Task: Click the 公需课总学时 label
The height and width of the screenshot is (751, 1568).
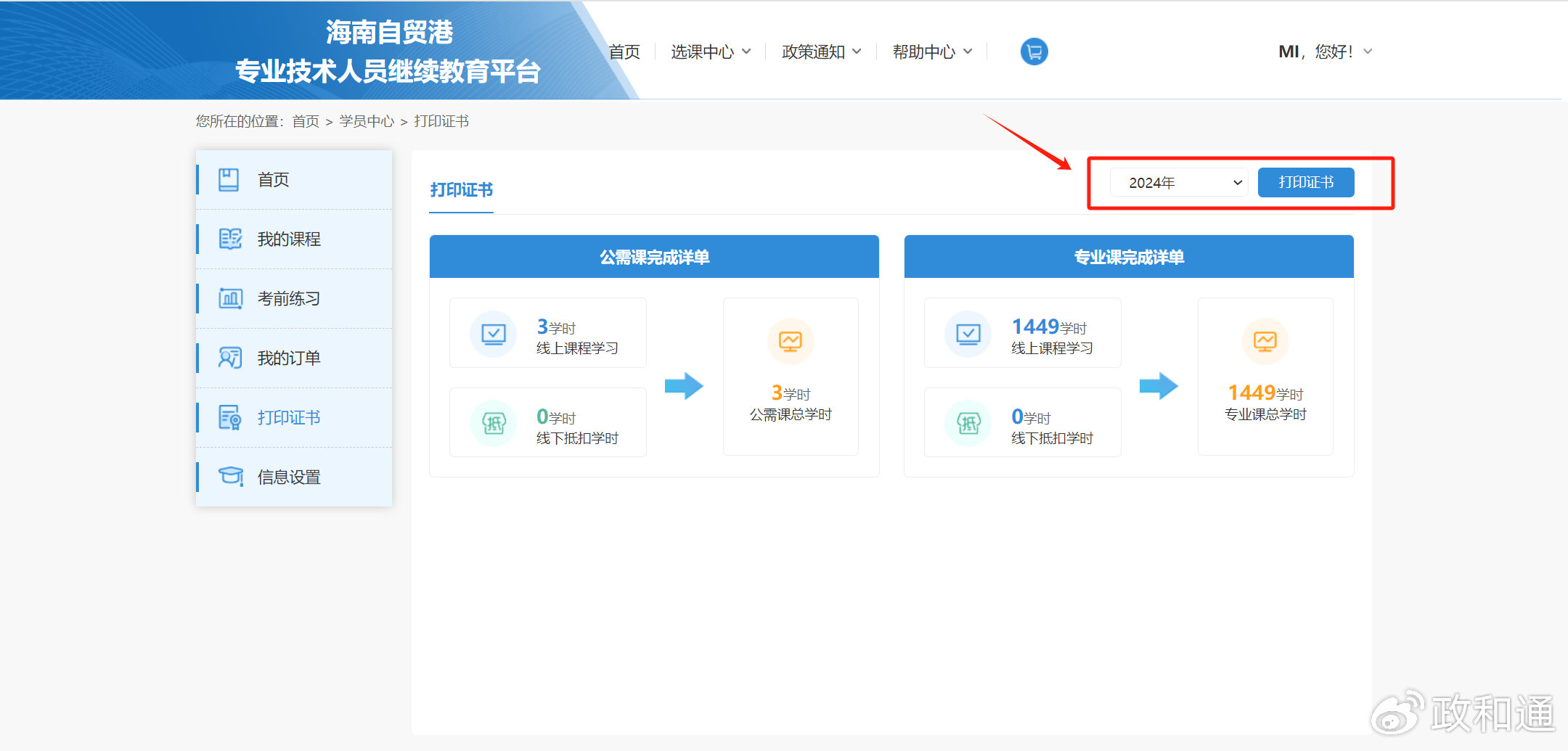Action: 791,414
